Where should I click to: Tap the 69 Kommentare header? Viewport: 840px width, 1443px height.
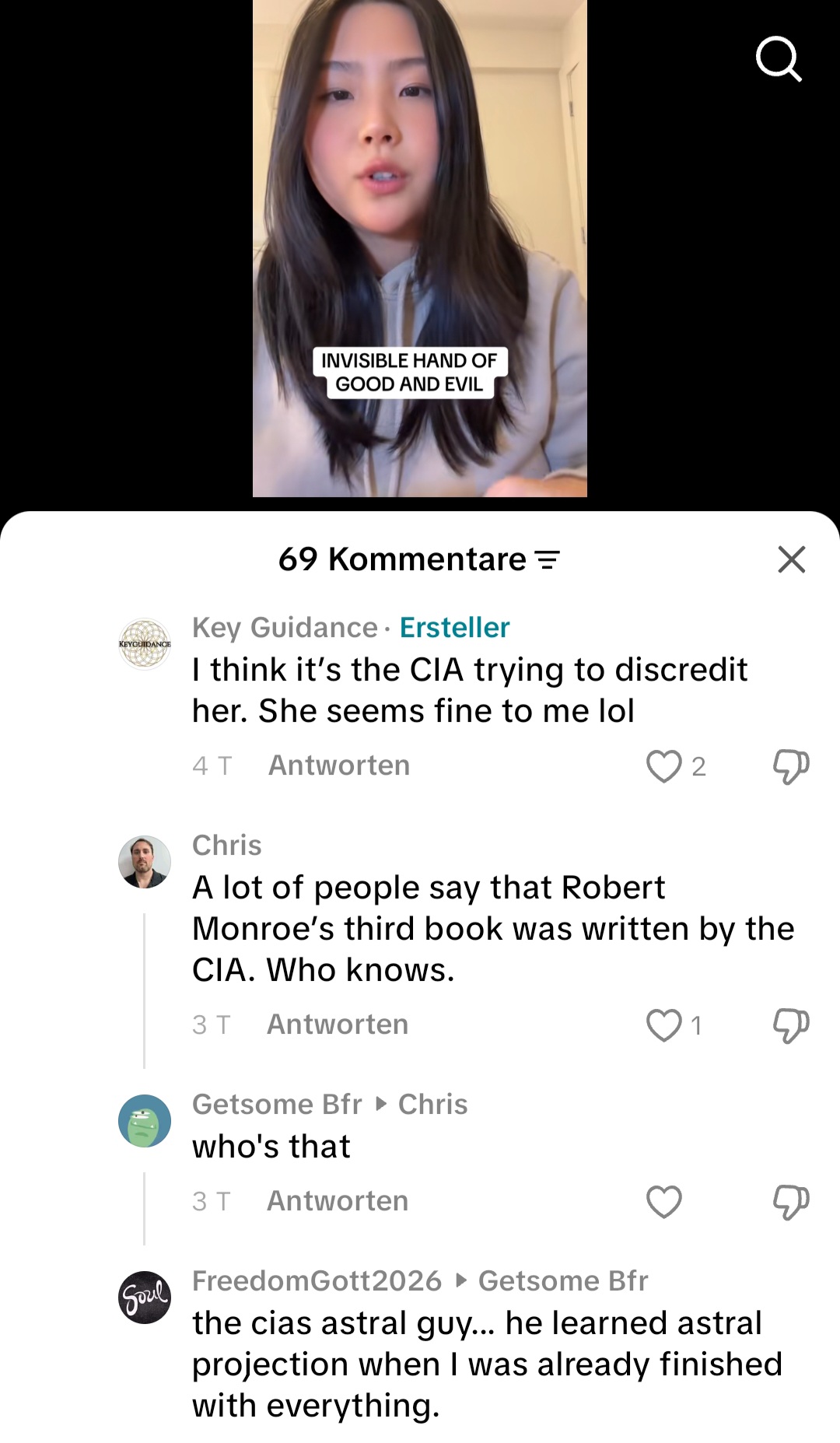click(x=402, y=559)
